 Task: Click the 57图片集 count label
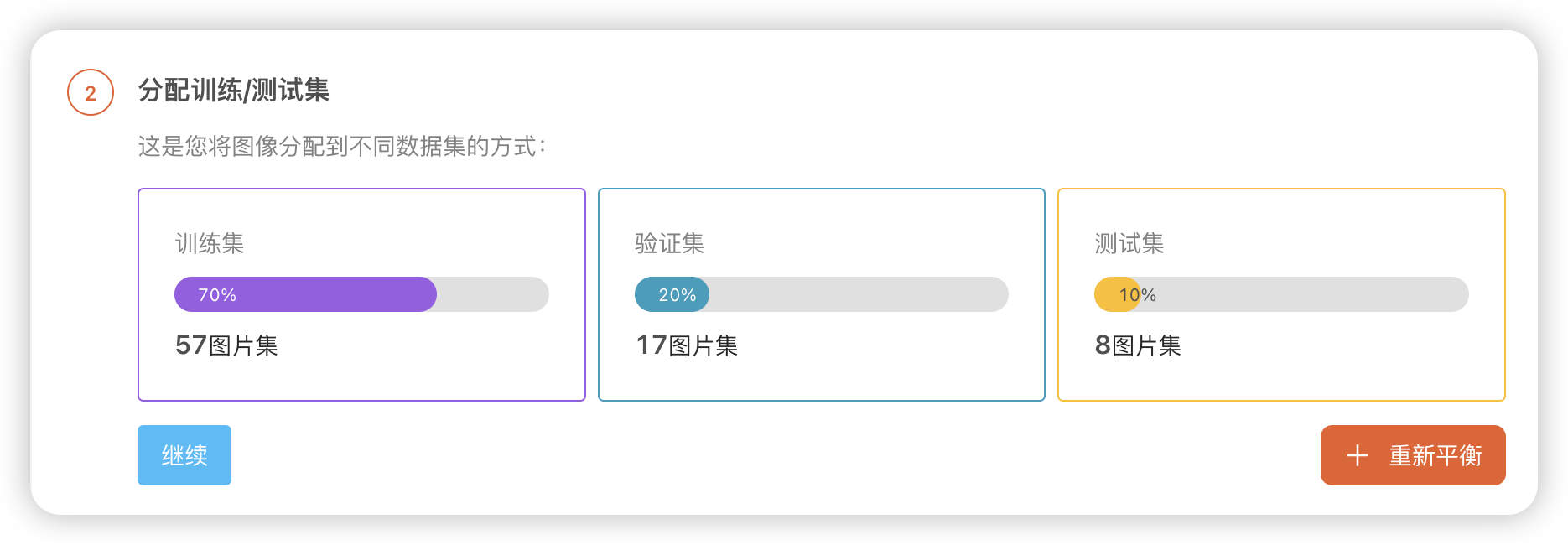coord(226,345)
